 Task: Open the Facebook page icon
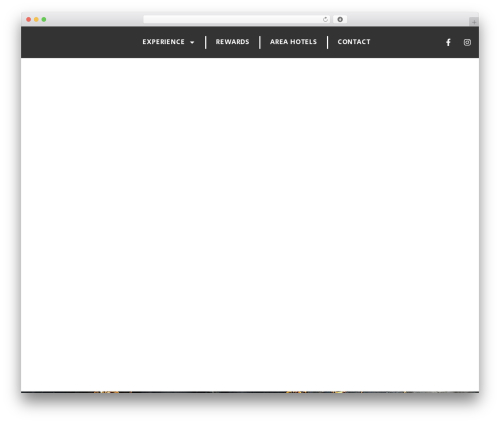[x=448, y=42]
